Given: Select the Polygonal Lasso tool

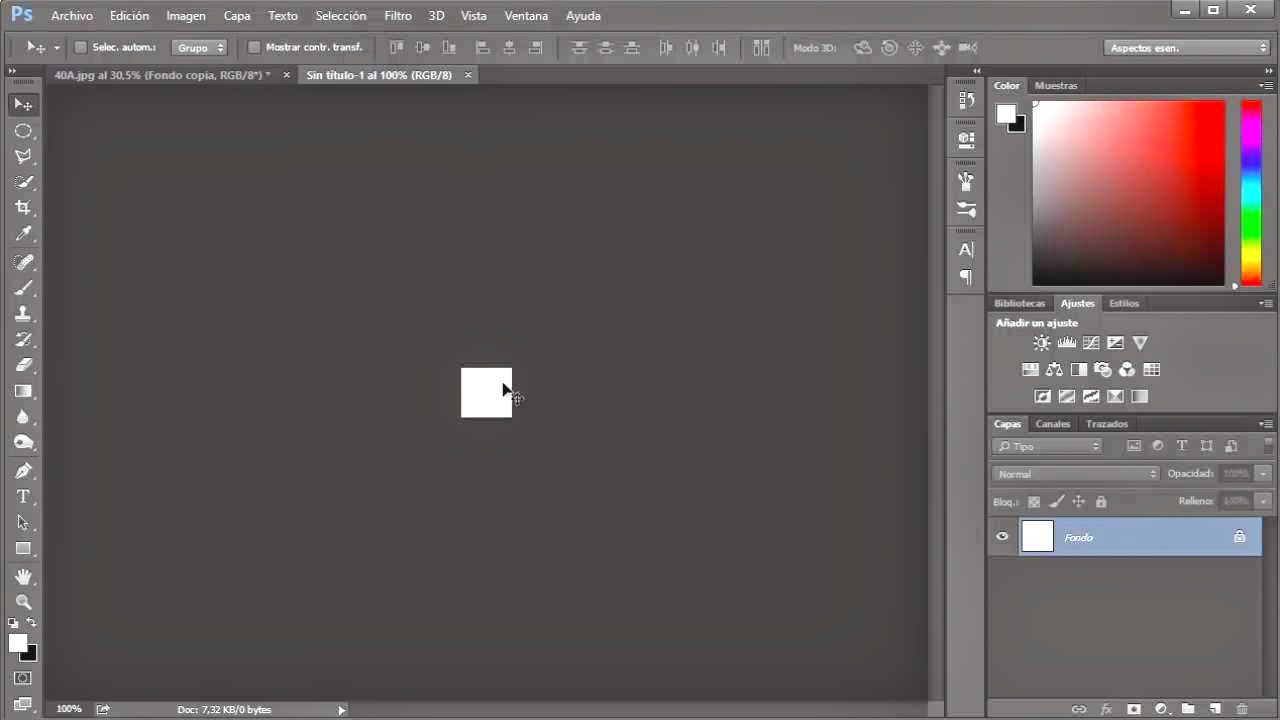Looking at the screenshot, I should 23,157.
